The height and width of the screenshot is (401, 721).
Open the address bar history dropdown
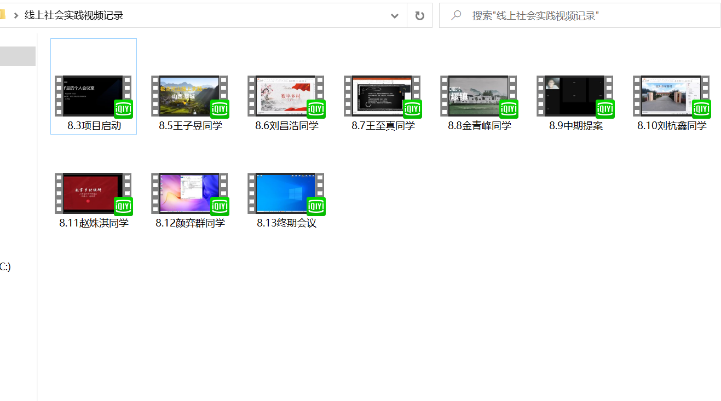point(396,15)
